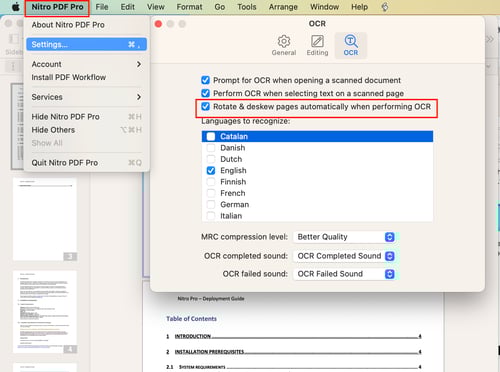Image resolution: width=500 pixels, height=372 pixels.
Task: Open OCR failed sound dropdown
Action: (345, 274)
